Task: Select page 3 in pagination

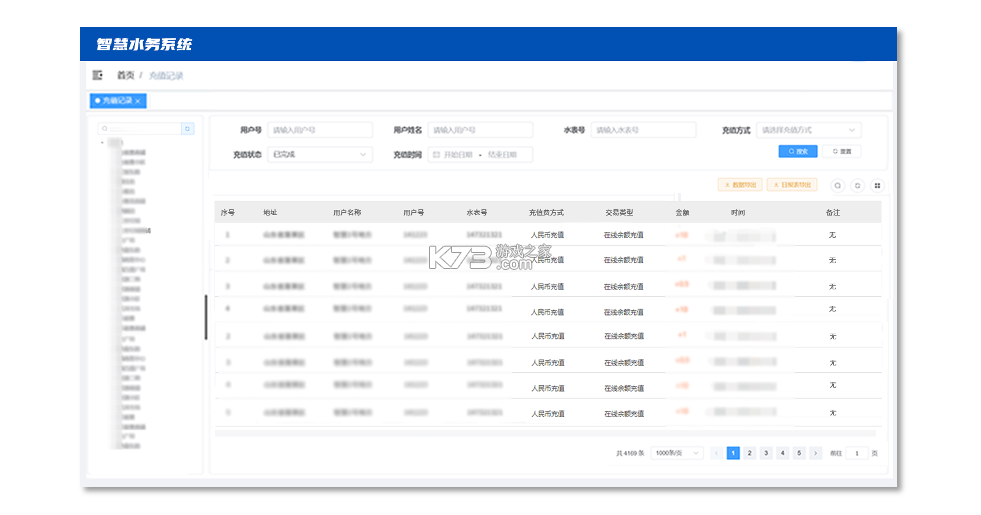Action: [766, 453]
